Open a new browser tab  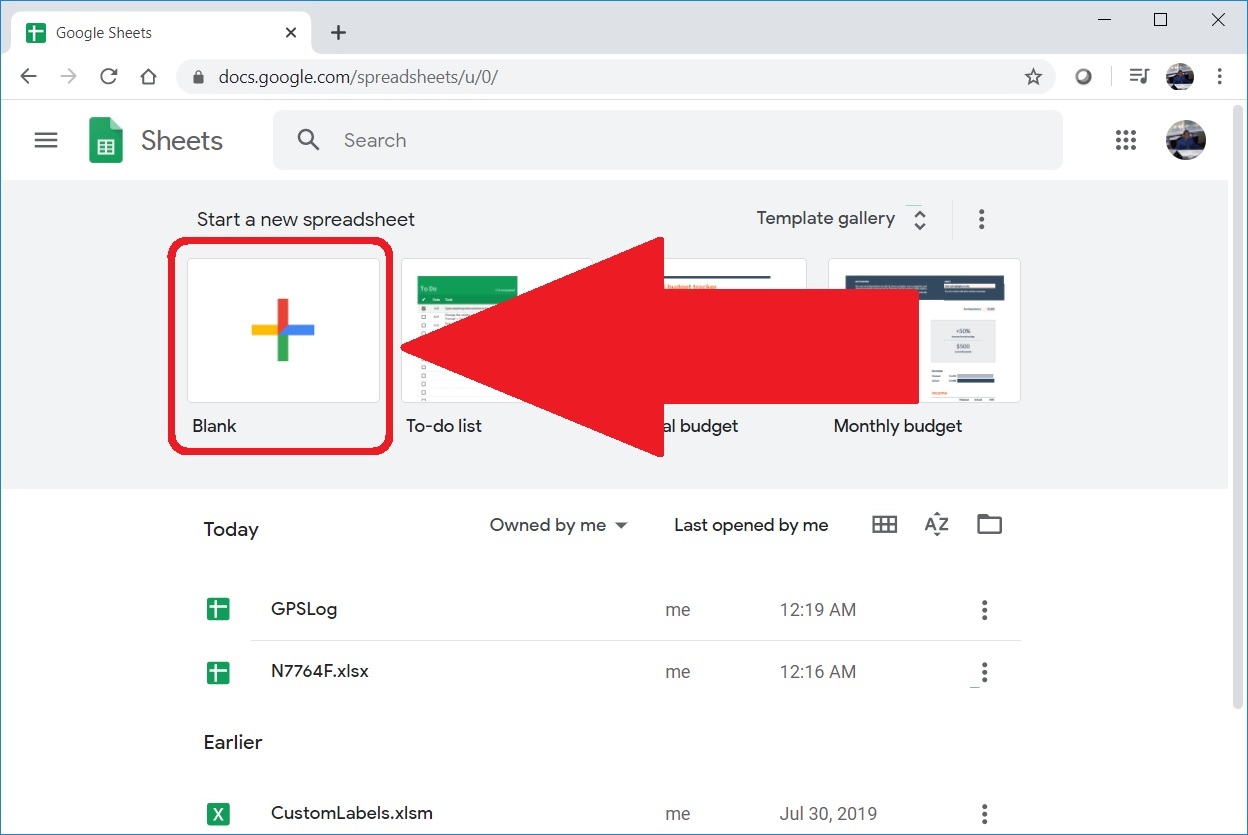point(338,33)
